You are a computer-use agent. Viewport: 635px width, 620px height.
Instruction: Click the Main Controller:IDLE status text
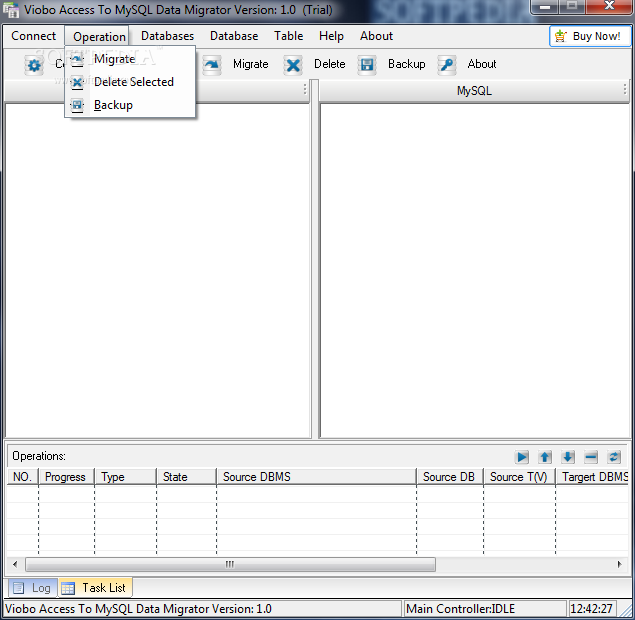click(460, 609)
